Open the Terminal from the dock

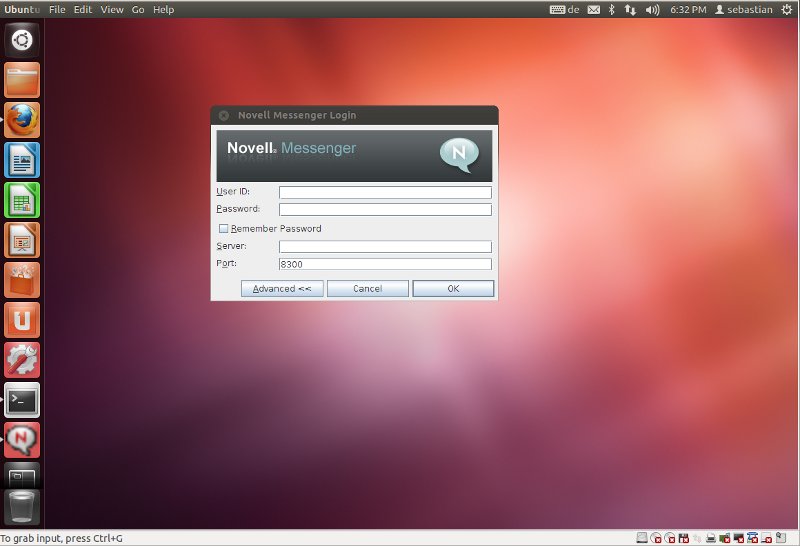[x=22, y=400]
